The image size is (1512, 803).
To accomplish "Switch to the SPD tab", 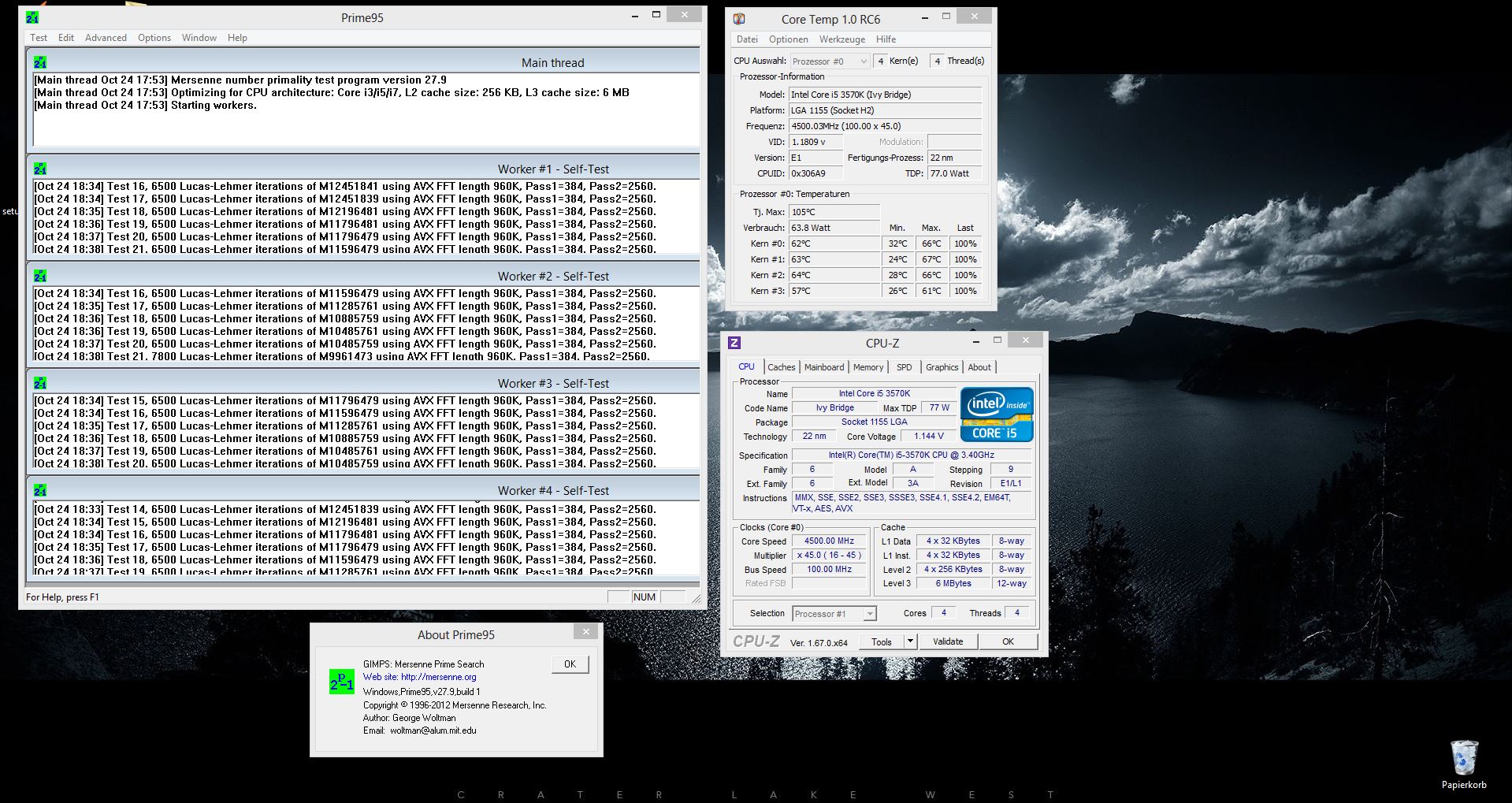I will pos(905,367).
